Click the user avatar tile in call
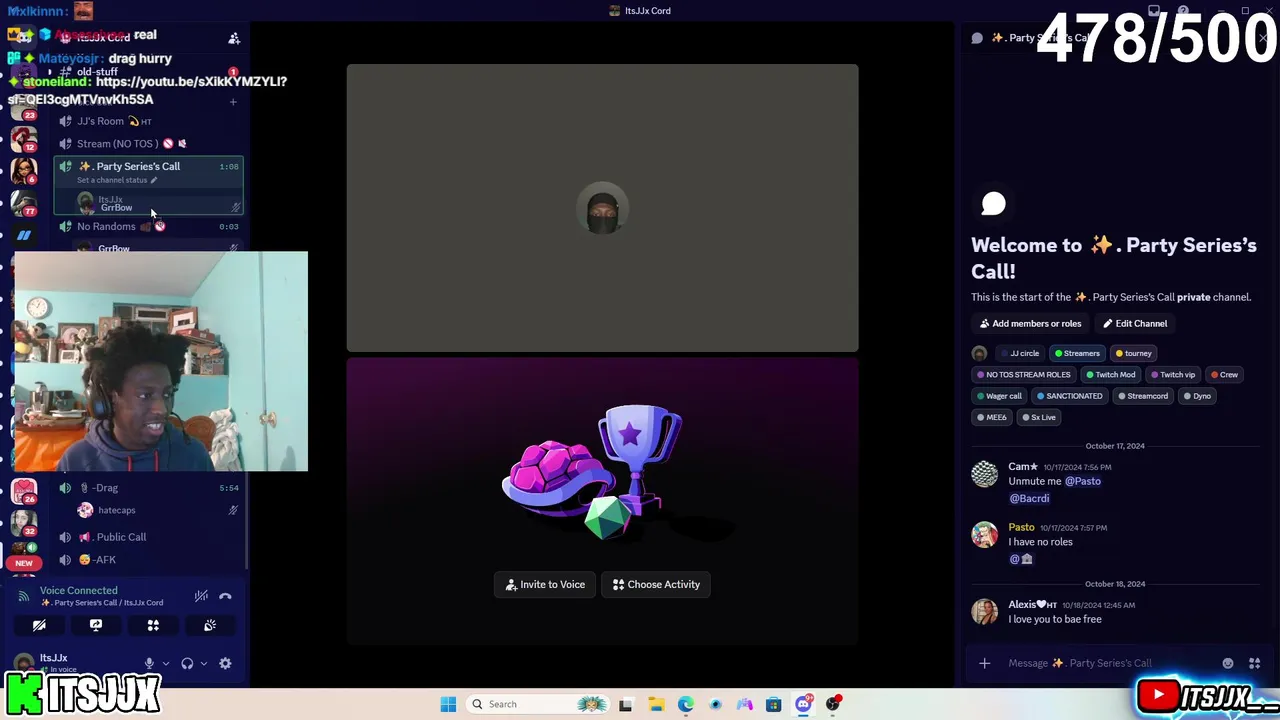The width and height of the screenshot is (1280, 720). (602, 208)
